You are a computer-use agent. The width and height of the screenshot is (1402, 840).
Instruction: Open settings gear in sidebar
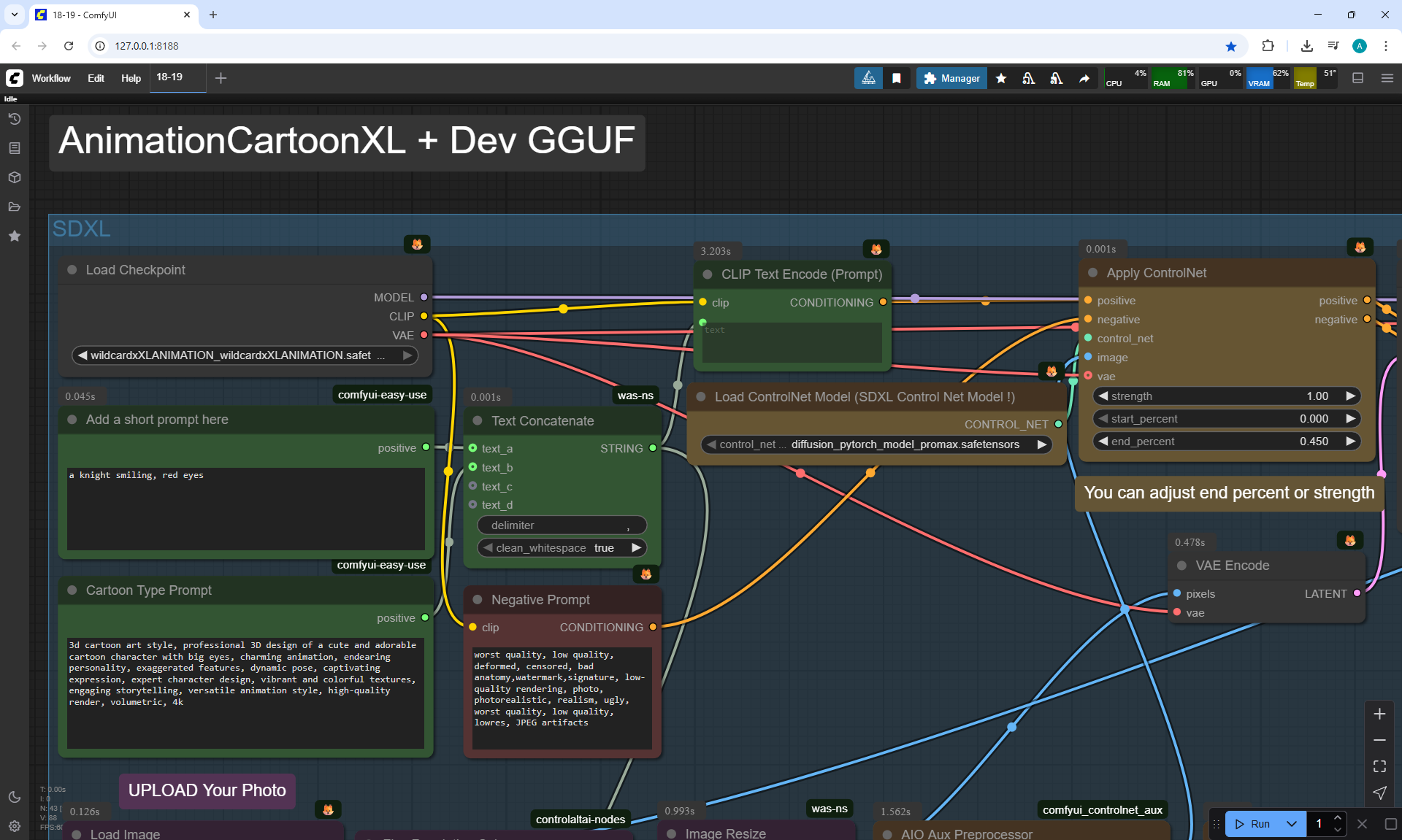pyautogui.click(x=14, y=826)
